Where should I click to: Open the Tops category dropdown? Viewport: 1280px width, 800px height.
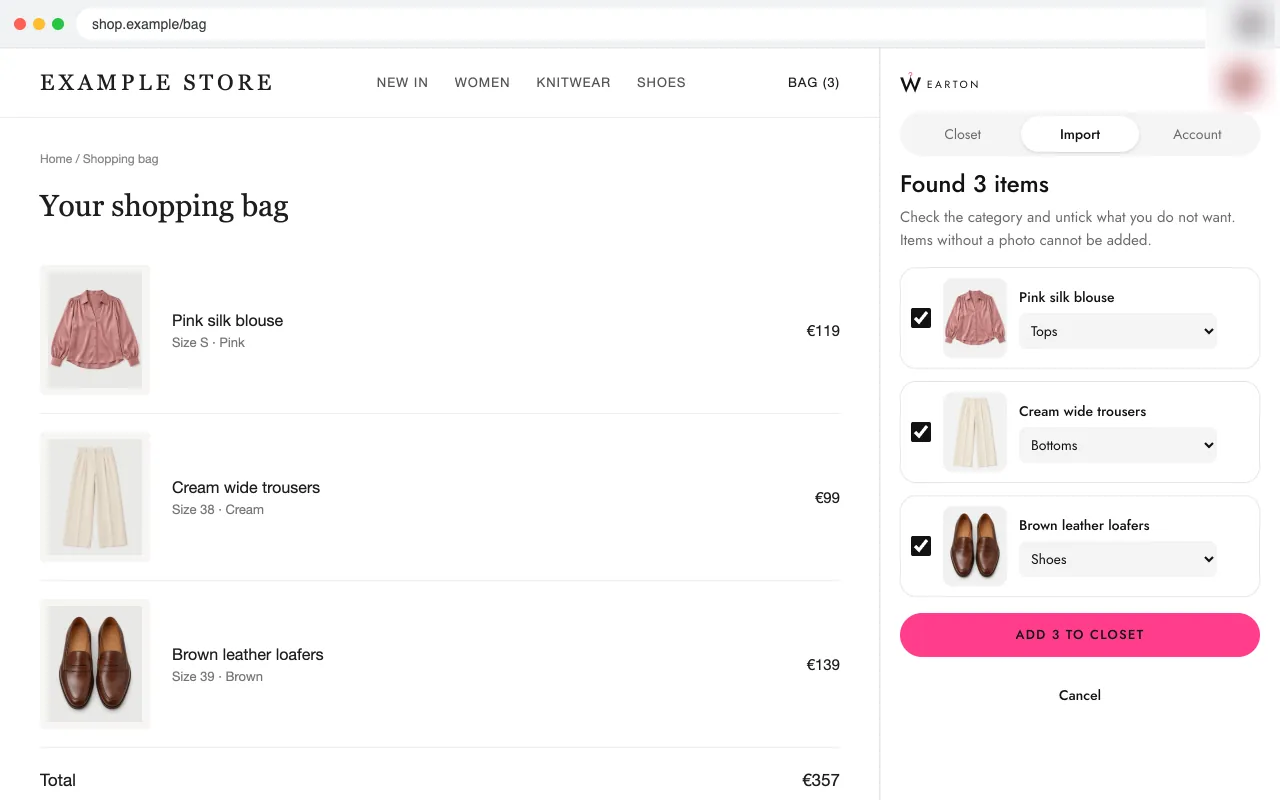pyautogui.click(x=1118, y=332)
